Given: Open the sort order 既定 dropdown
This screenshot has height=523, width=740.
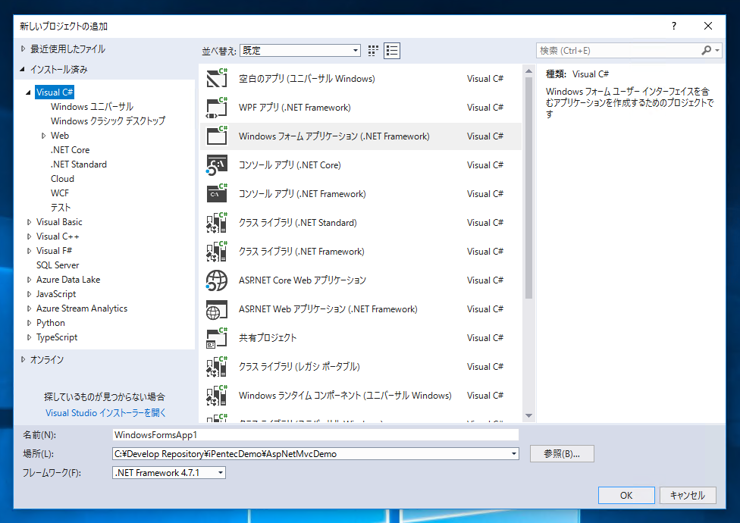Looking at the screenshot, I should (x=300, y=51).
